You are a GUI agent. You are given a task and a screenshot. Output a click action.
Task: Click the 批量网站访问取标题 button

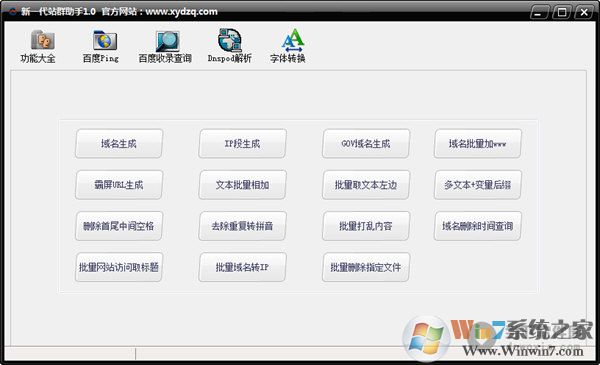119,267
